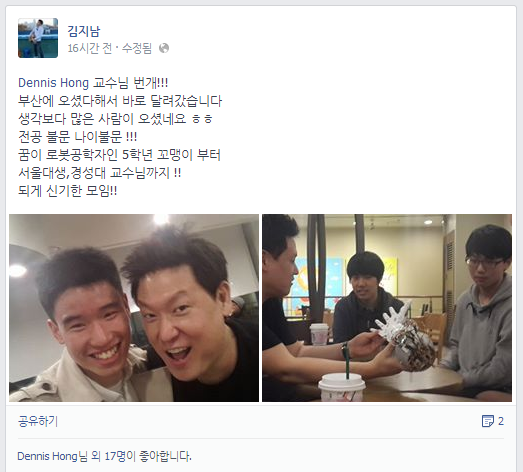Click the author name 김지남

coord(84,31)
